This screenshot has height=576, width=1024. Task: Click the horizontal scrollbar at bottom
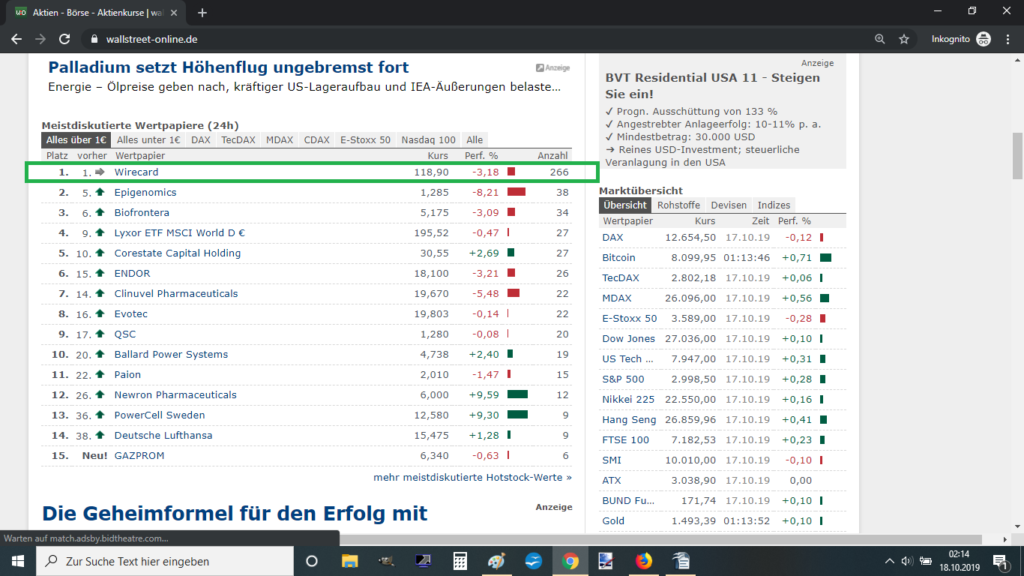pos(660,539)
